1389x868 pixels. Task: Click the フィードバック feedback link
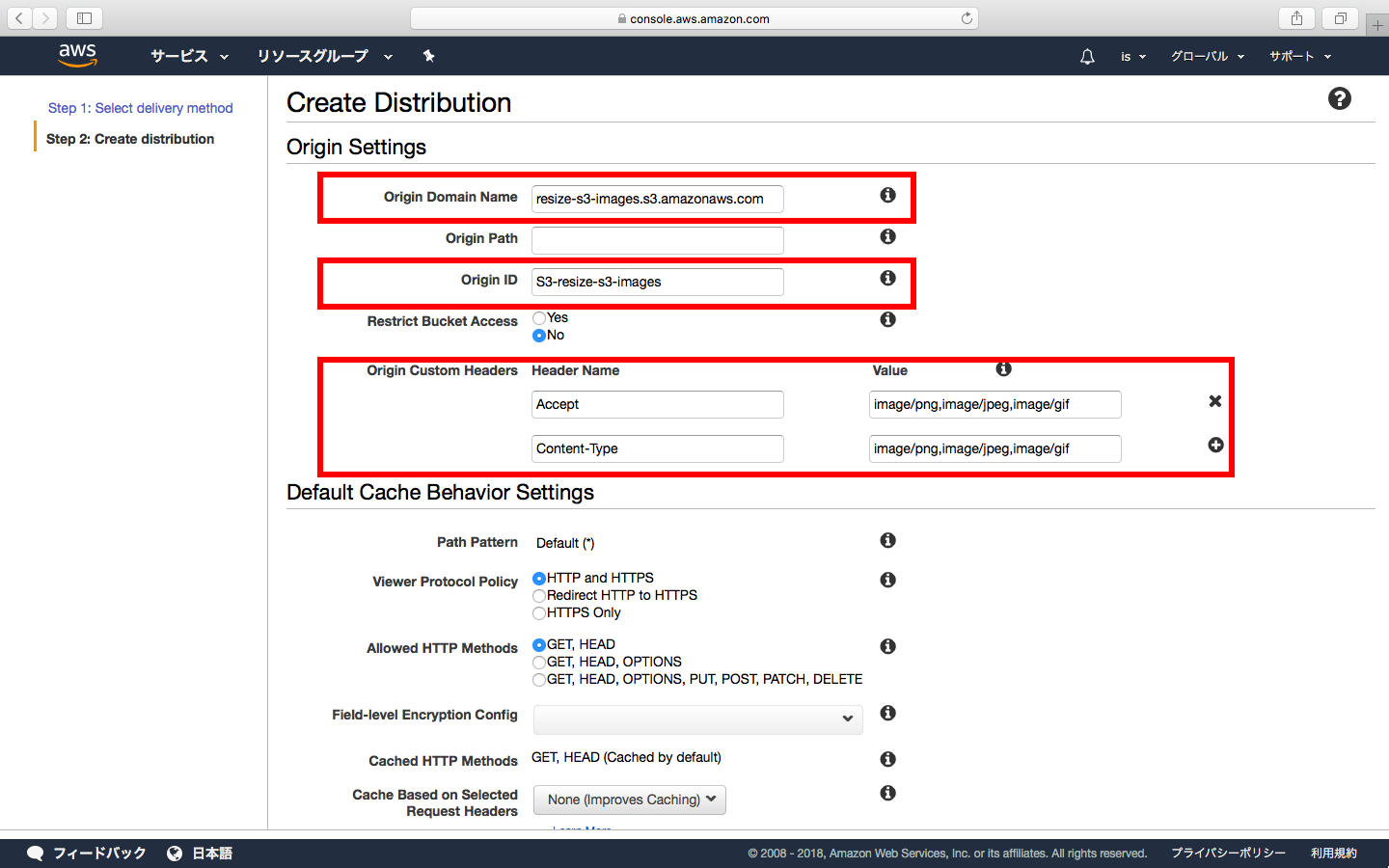point(99,853)
